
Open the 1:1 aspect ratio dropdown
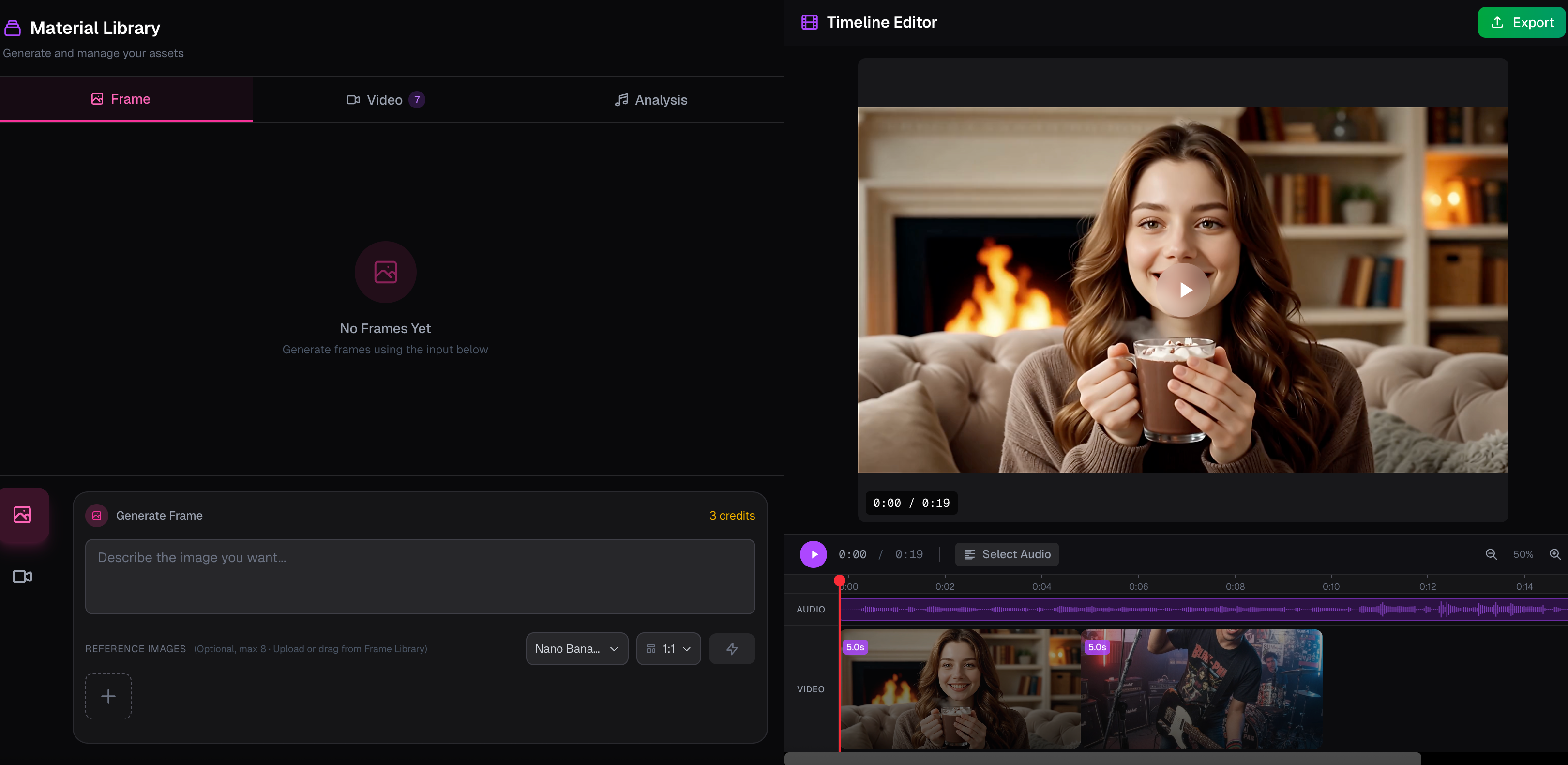click(668, 648)
